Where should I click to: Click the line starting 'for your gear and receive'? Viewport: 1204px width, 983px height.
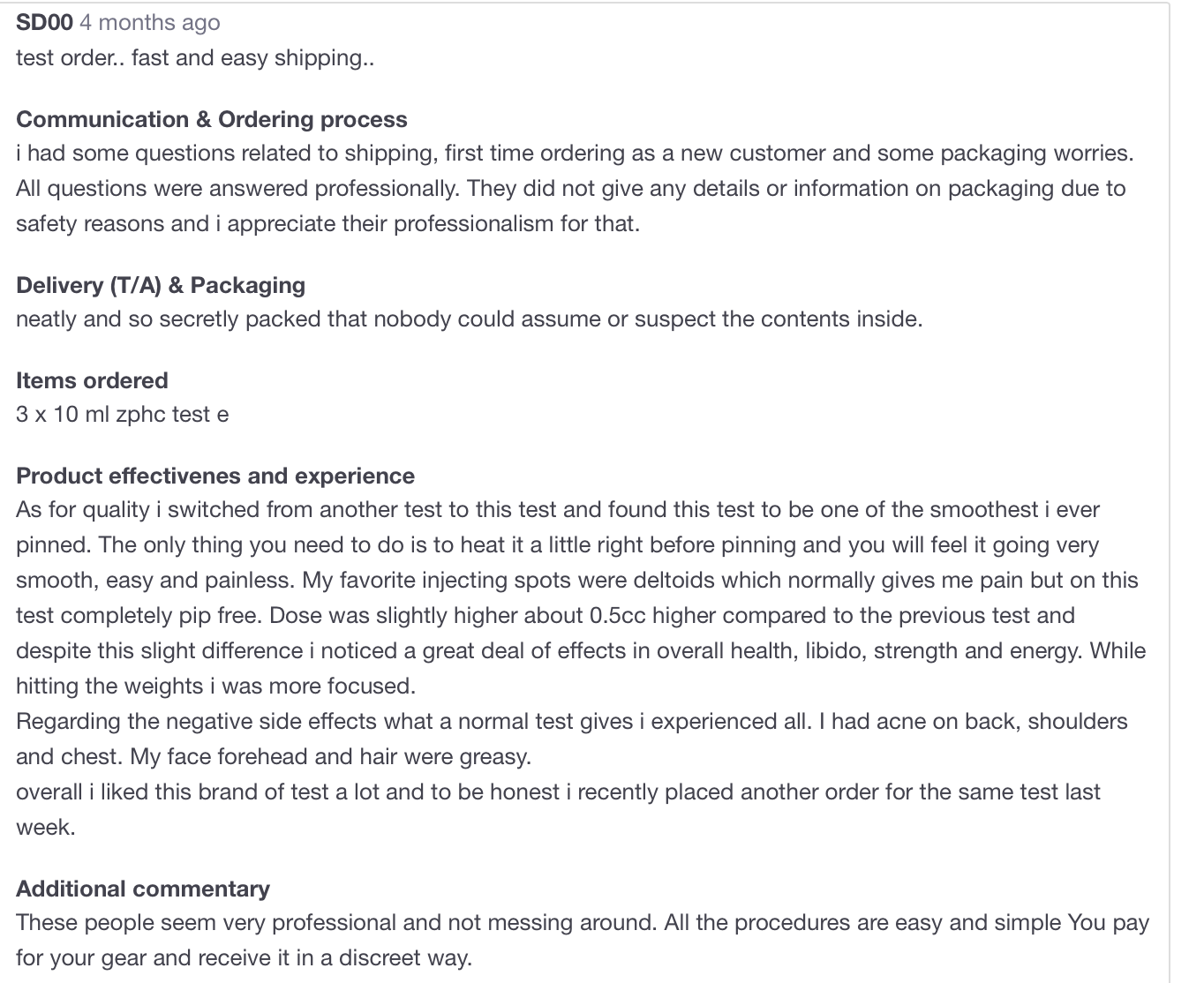coord(245,958)
